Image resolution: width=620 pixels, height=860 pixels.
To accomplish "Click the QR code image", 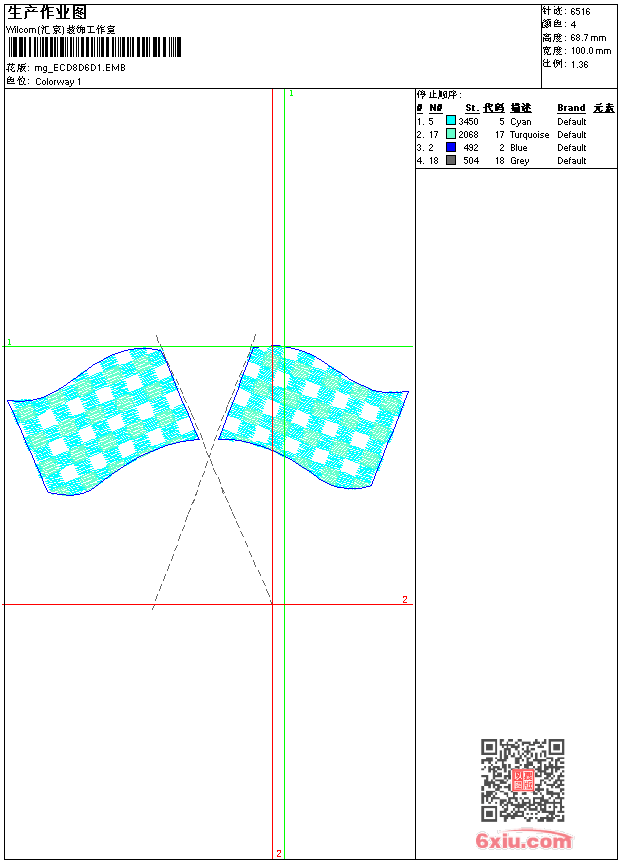I will pyautogui.click(x=522, y=780).
